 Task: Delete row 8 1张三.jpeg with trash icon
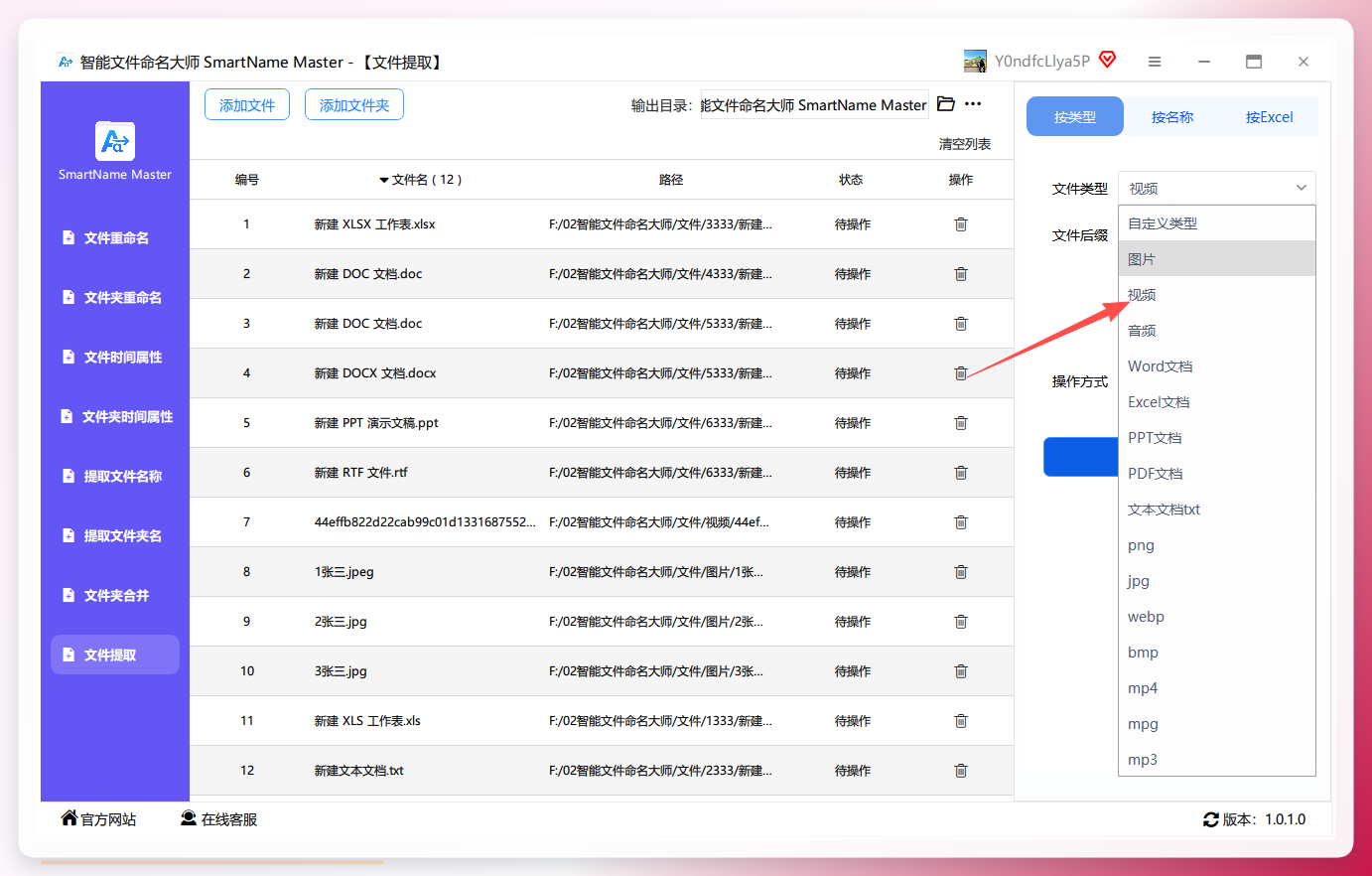coord(961,572)
